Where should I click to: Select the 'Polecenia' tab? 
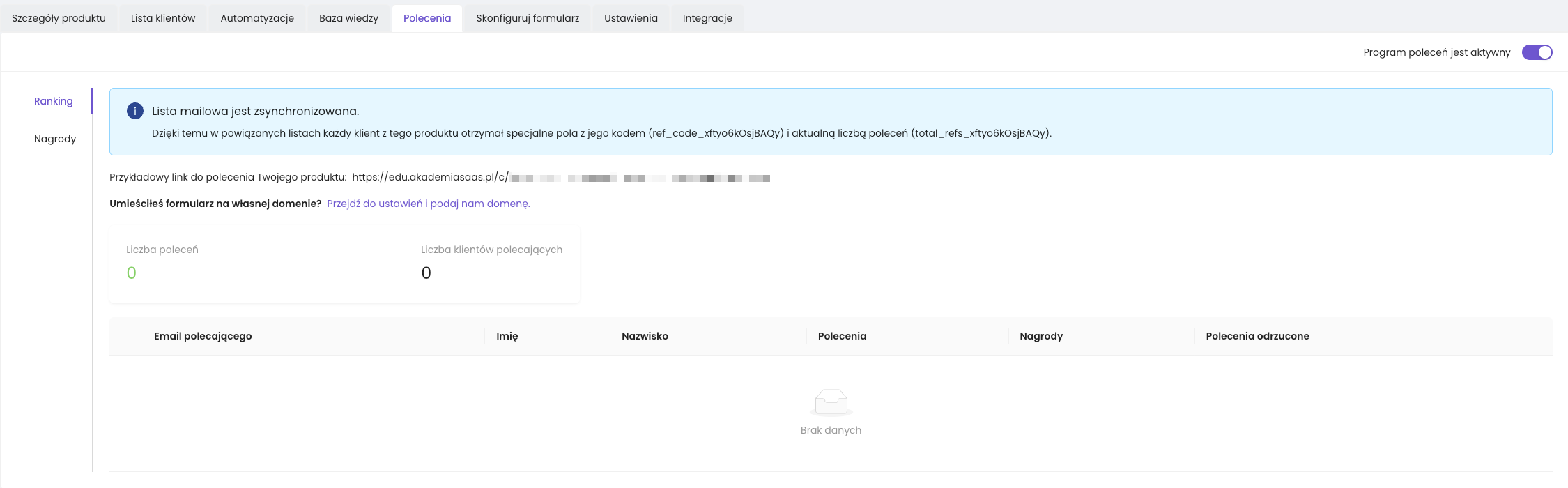[x=427, y=18]
